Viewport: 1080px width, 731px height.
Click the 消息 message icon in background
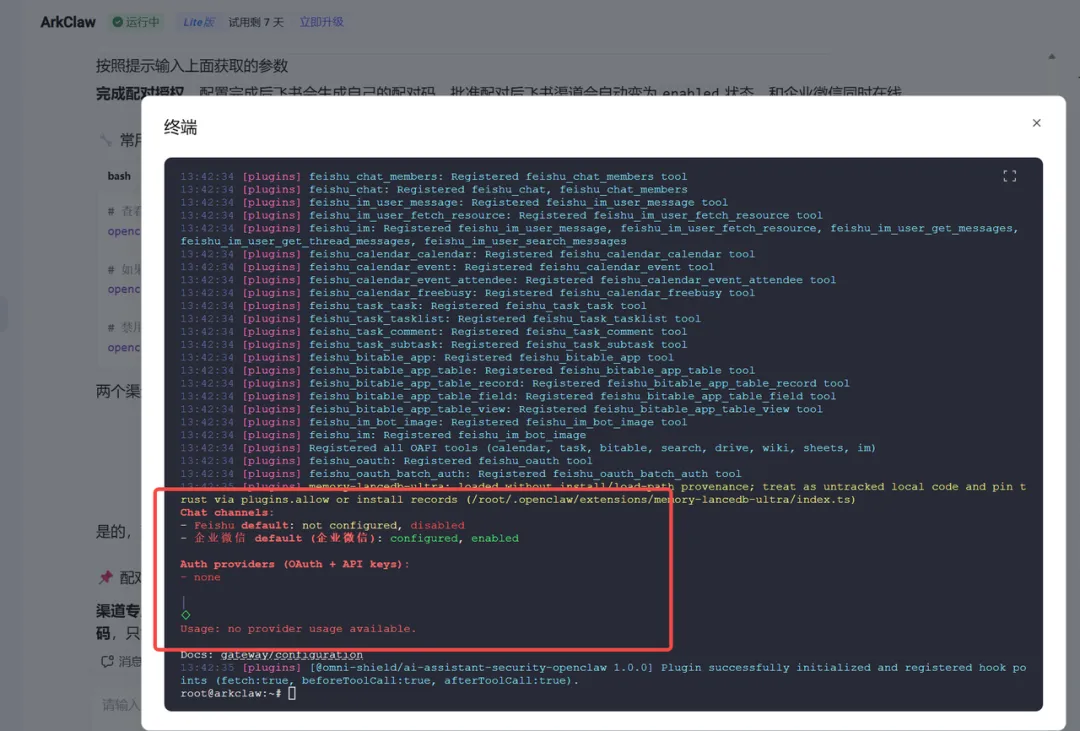tap(107, 661)
